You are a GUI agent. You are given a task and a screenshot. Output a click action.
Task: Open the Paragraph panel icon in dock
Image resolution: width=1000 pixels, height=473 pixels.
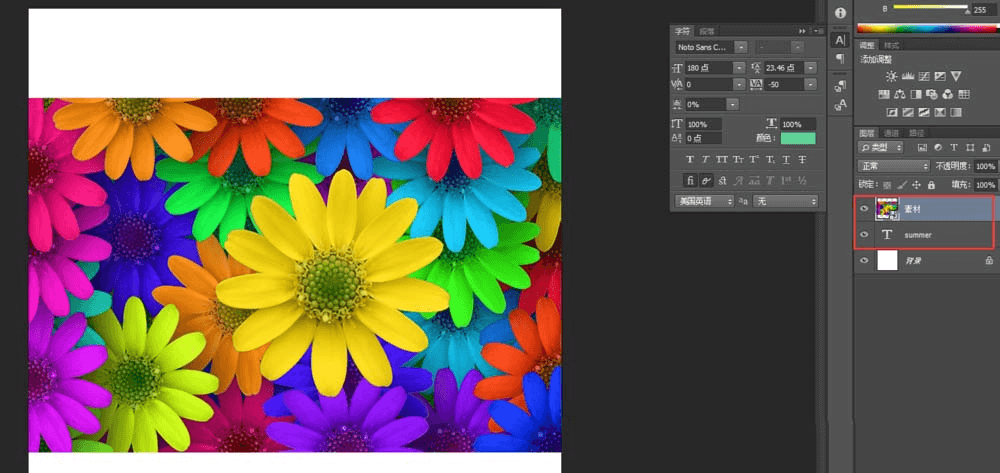(841, 59)
